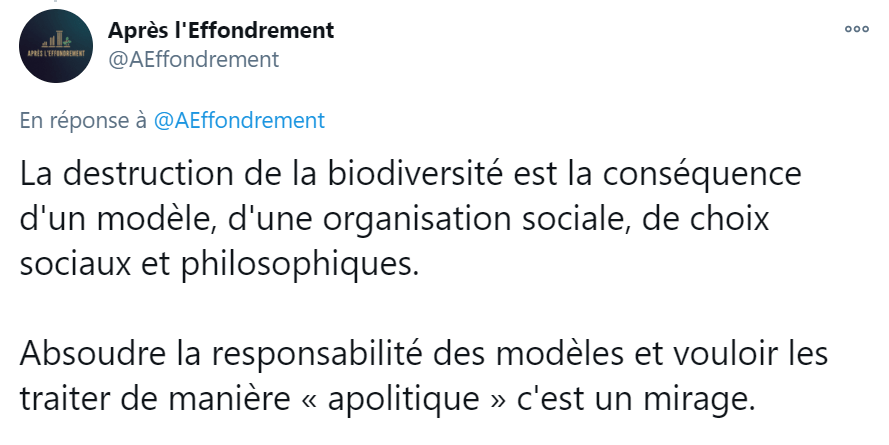
Task: Click the word "choix" in the tweet text
Action: click(724, 218)
